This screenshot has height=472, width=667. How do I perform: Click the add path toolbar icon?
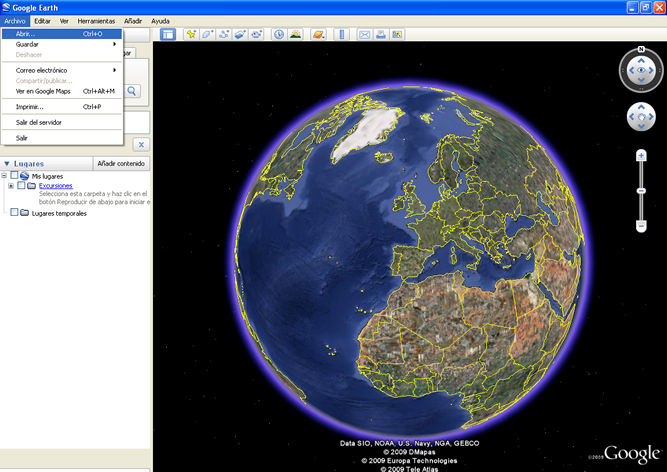coord(224,34)
